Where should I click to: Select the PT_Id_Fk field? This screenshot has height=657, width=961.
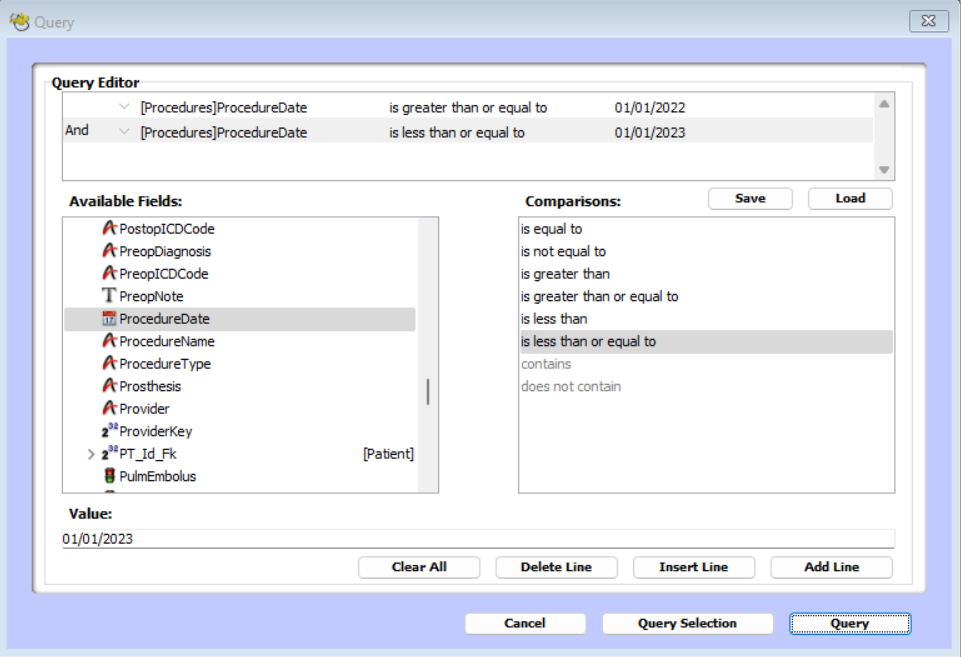(x=240, y=454)
